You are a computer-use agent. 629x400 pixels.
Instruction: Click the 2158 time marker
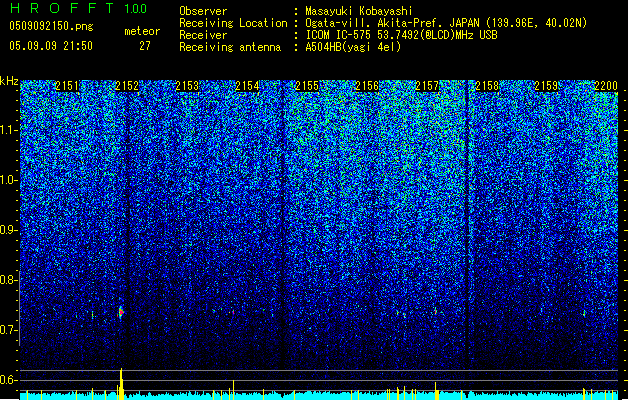pyautogui.click(x=487, y=86)
